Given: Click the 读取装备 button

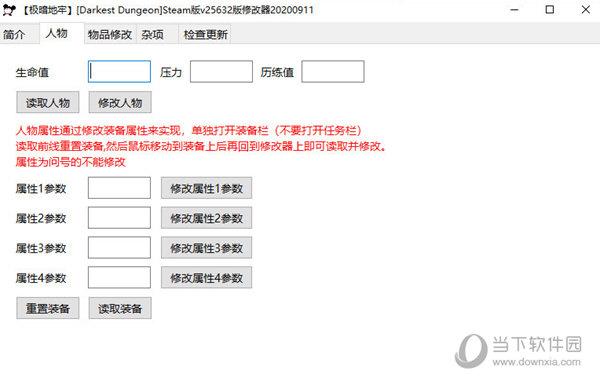Looking at the screenshot, I should tap(120, 308).
